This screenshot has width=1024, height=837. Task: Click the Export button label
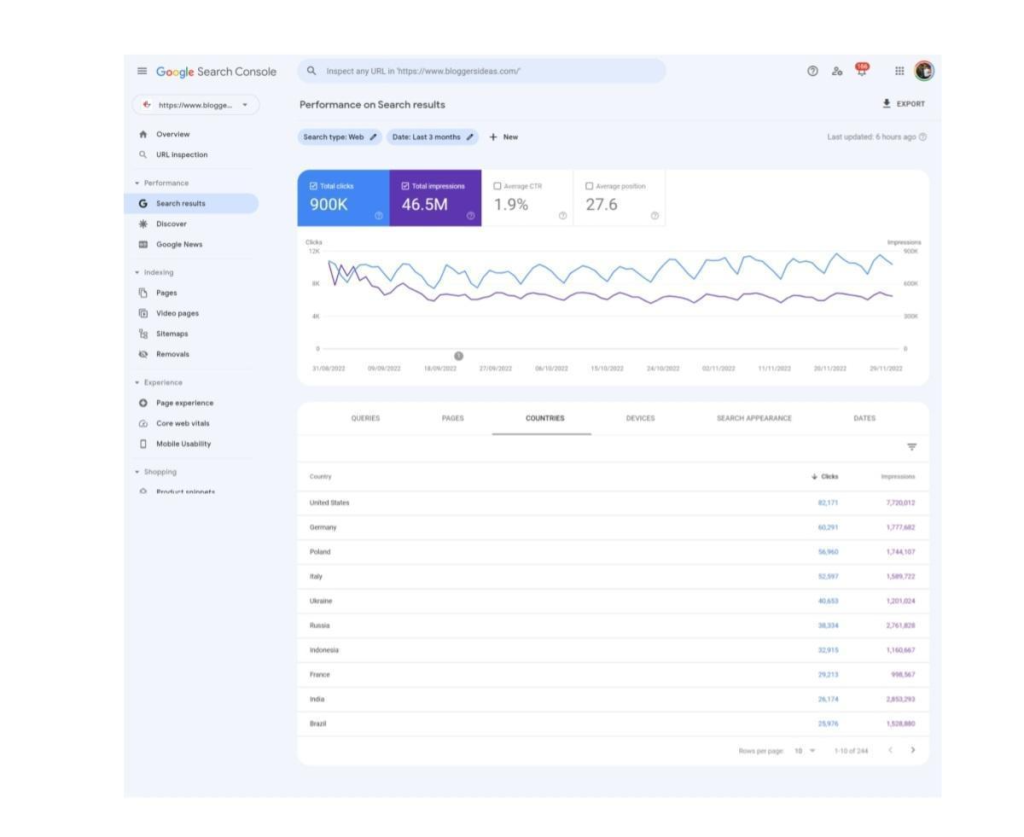point(910,104)
